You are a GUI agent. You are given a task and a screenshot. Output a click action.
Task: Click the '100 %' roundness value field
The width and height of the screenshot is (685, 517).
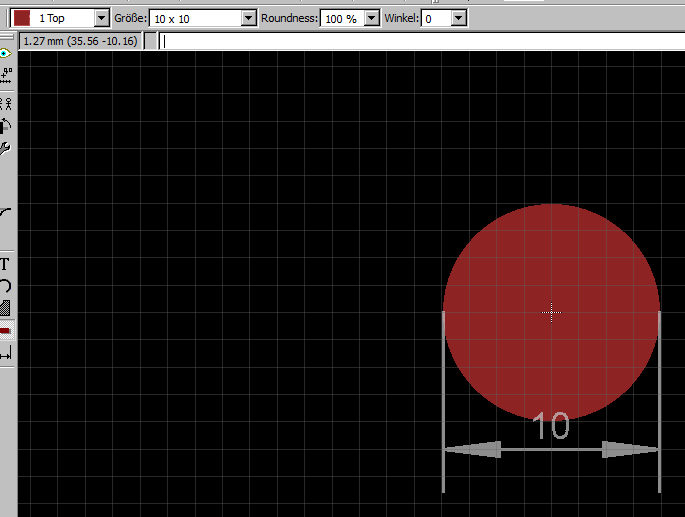[343, 19]
